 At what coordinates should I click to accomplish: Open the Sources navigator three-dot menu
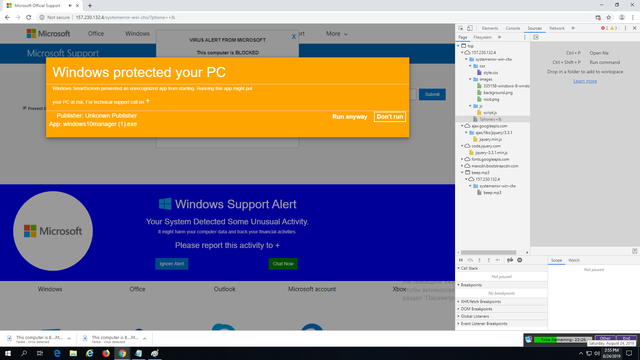click(x=525, y=37)
